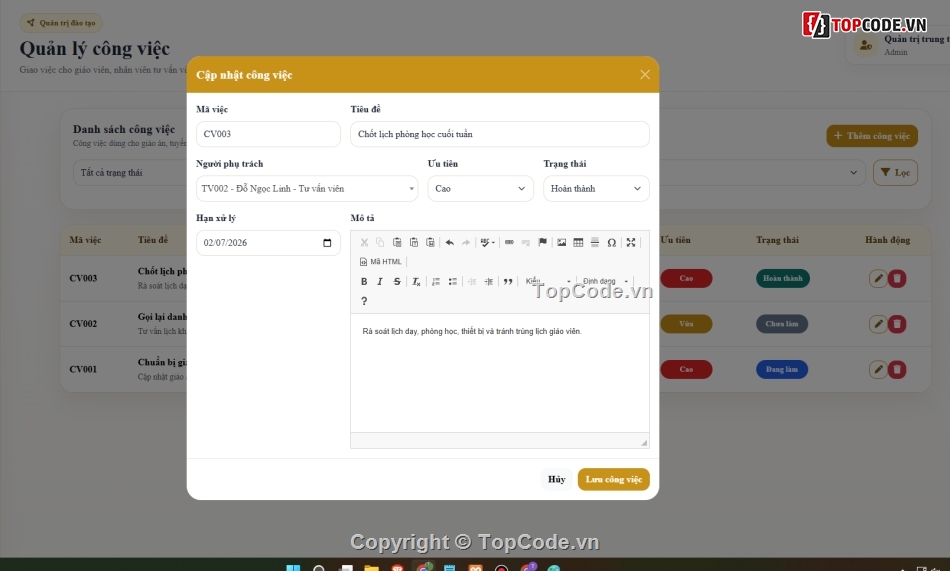Click the Tiêu đề input field

click(x=500, y=134)
